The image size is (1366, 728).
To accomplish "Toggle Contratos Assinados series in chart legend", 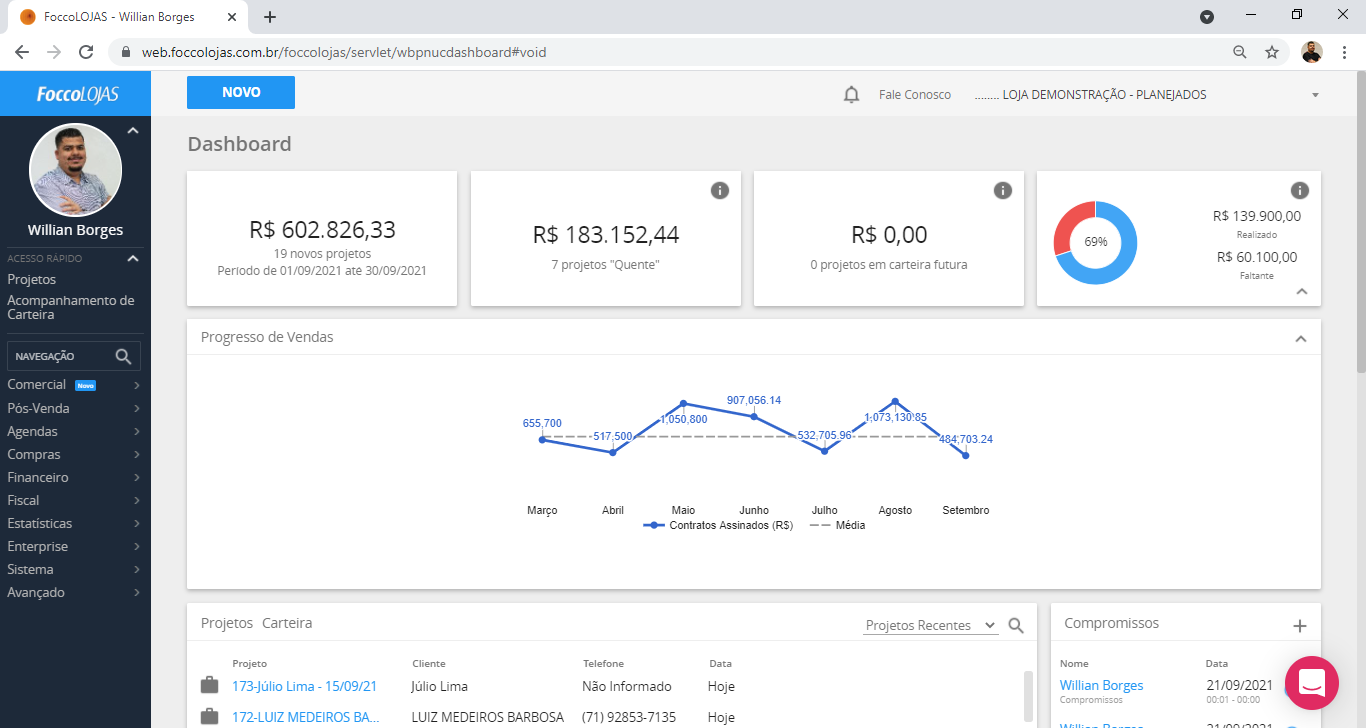I will [x=720, y=525].
